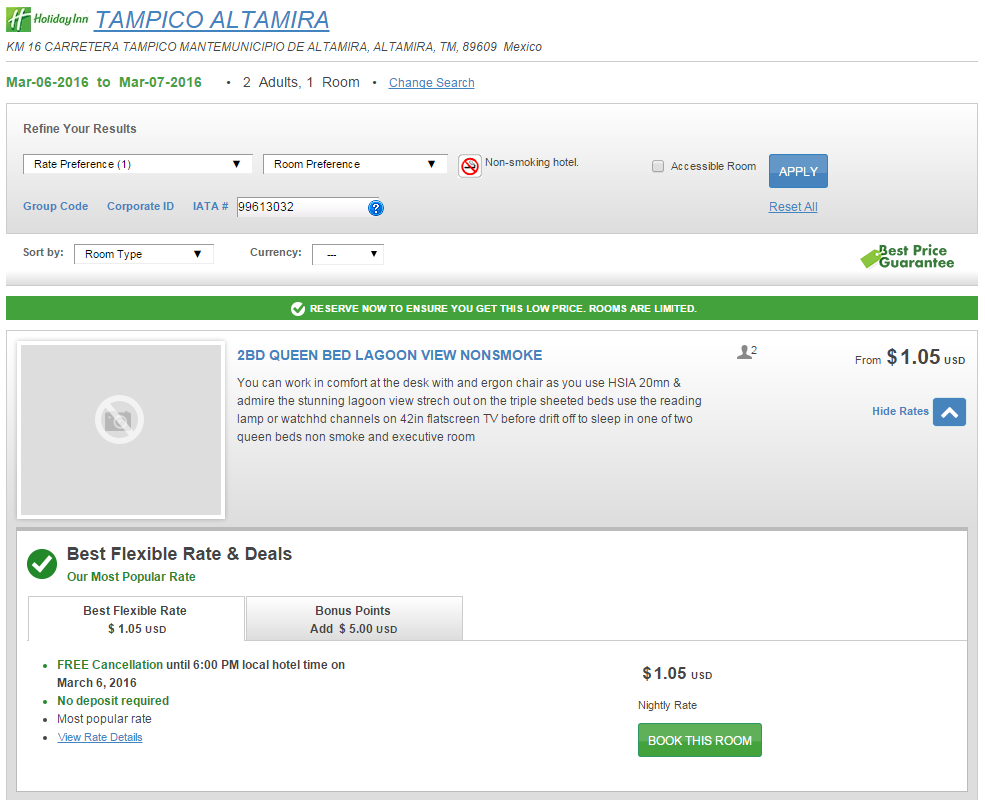
Task: Click the "Nightly Rate" label
Action: 667,705
